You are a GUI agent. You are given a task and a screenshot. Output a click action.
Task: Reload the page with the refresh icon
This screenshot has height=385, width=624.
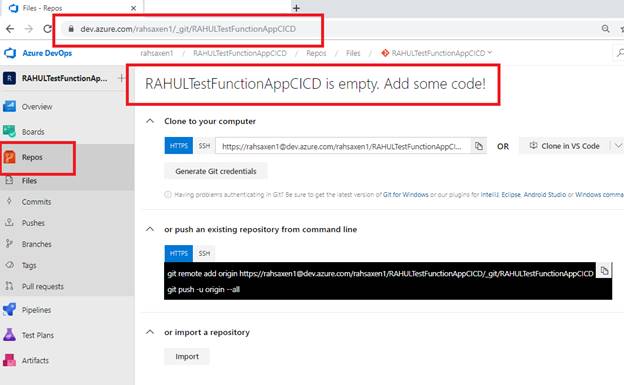point(47,29)
